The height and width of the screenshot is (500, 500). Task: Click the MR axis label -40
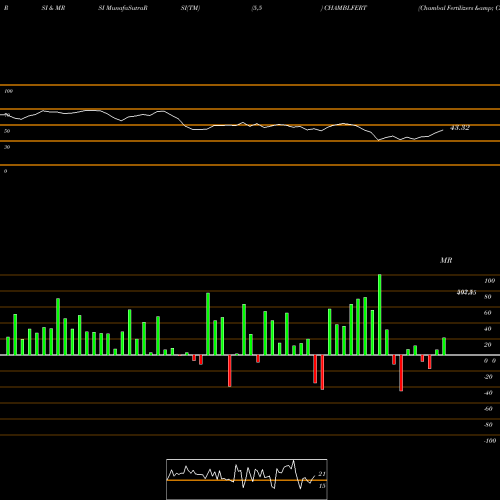click(488, 393)
